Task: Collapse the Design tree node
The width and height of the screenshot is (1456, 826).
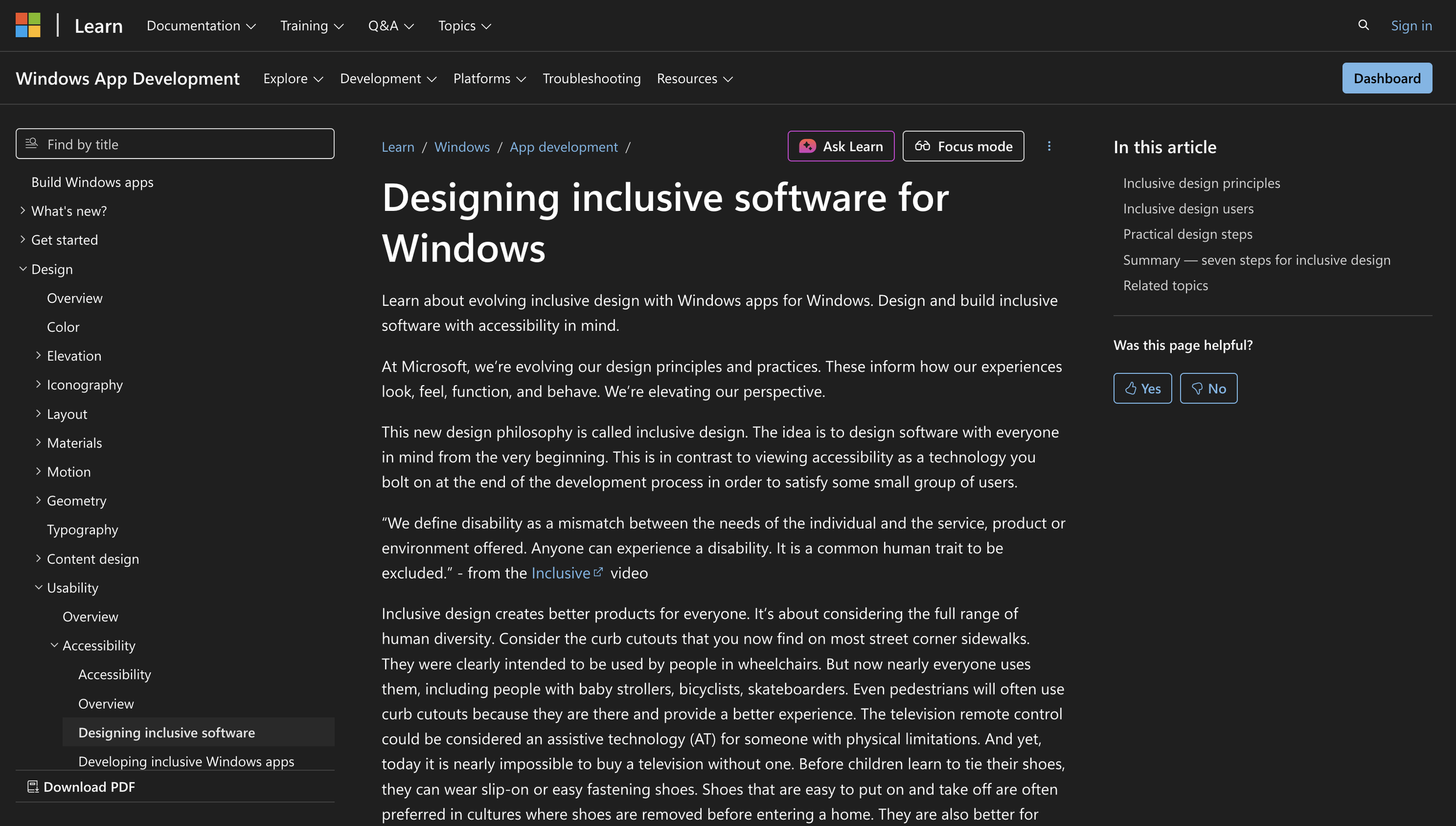Action: (x=22, y=269)
